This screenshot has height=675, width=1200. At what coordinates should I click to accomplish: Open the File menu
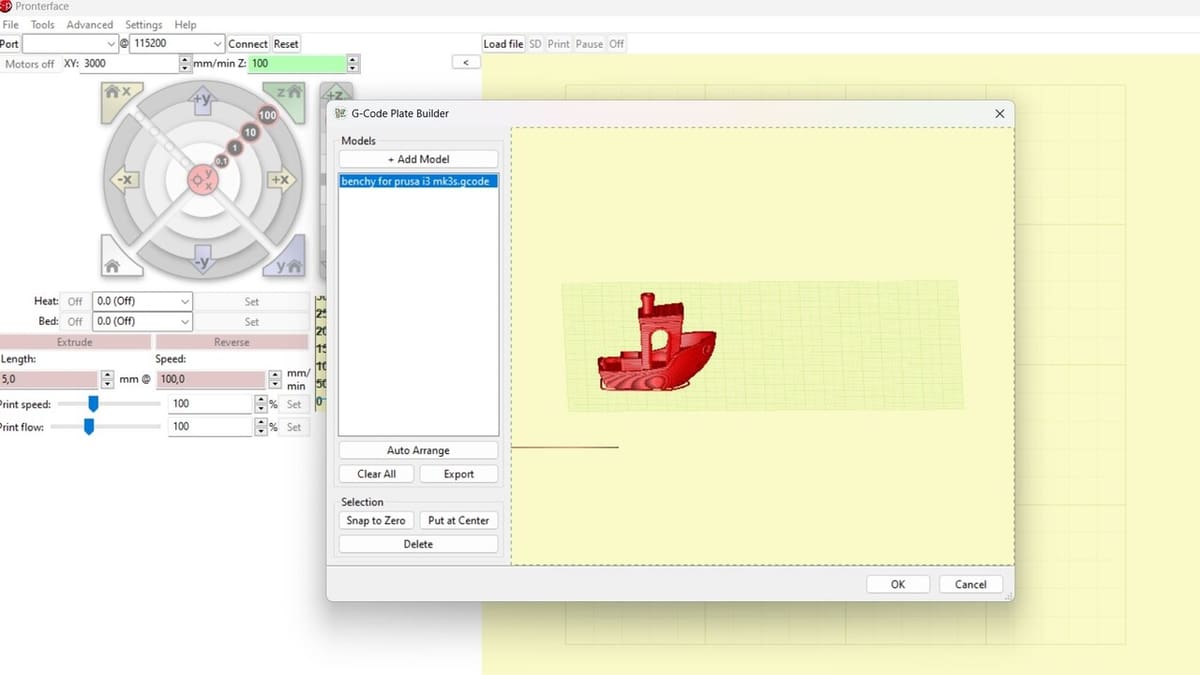point(11,24)
